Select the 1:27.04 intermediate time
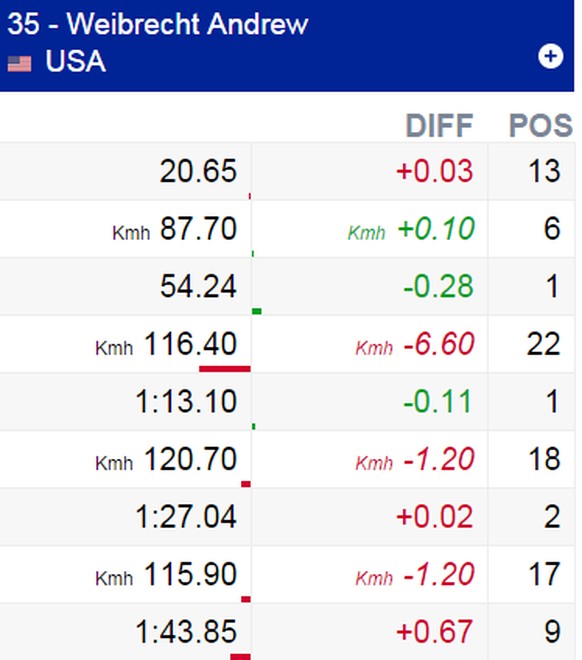 [186, 516]
